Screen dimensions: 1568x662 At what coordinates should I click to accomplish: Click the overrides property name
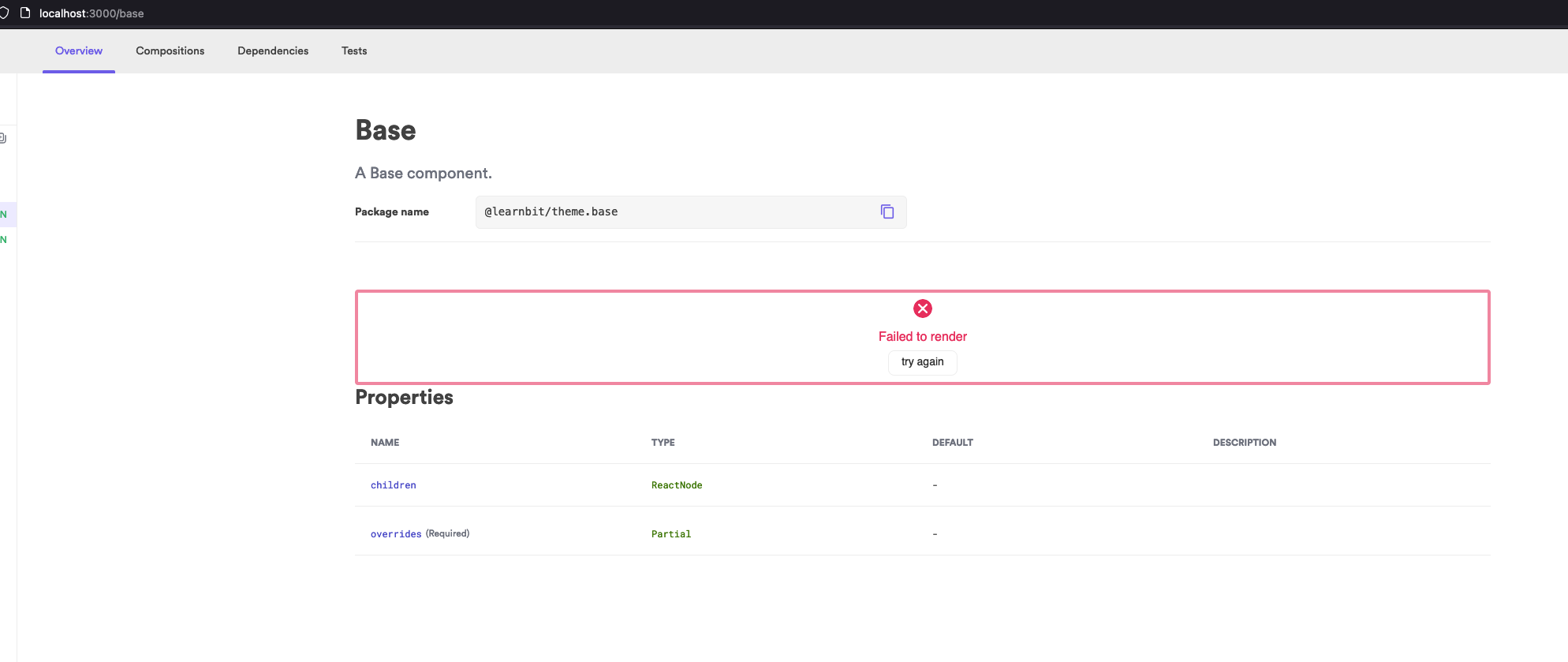(x=396, y=534)
